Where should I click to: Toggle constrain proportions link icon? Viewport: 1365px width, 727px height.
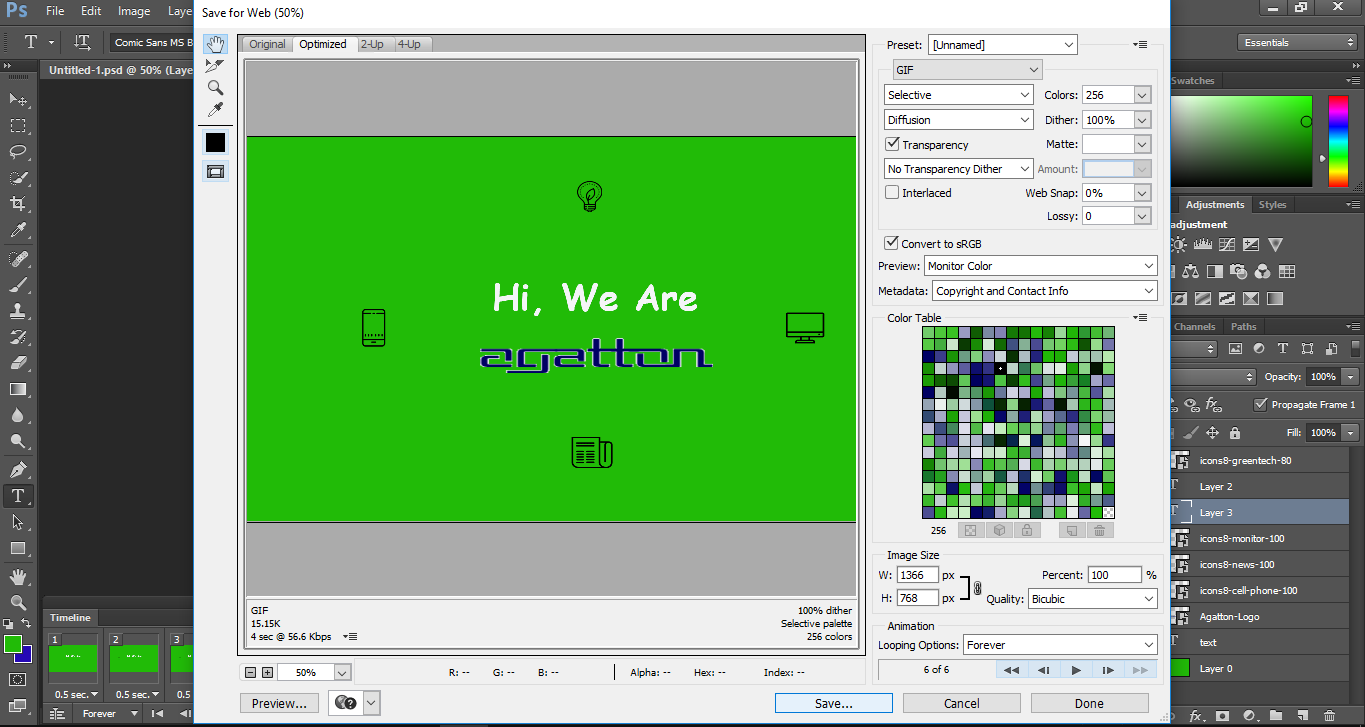[977, 588]
